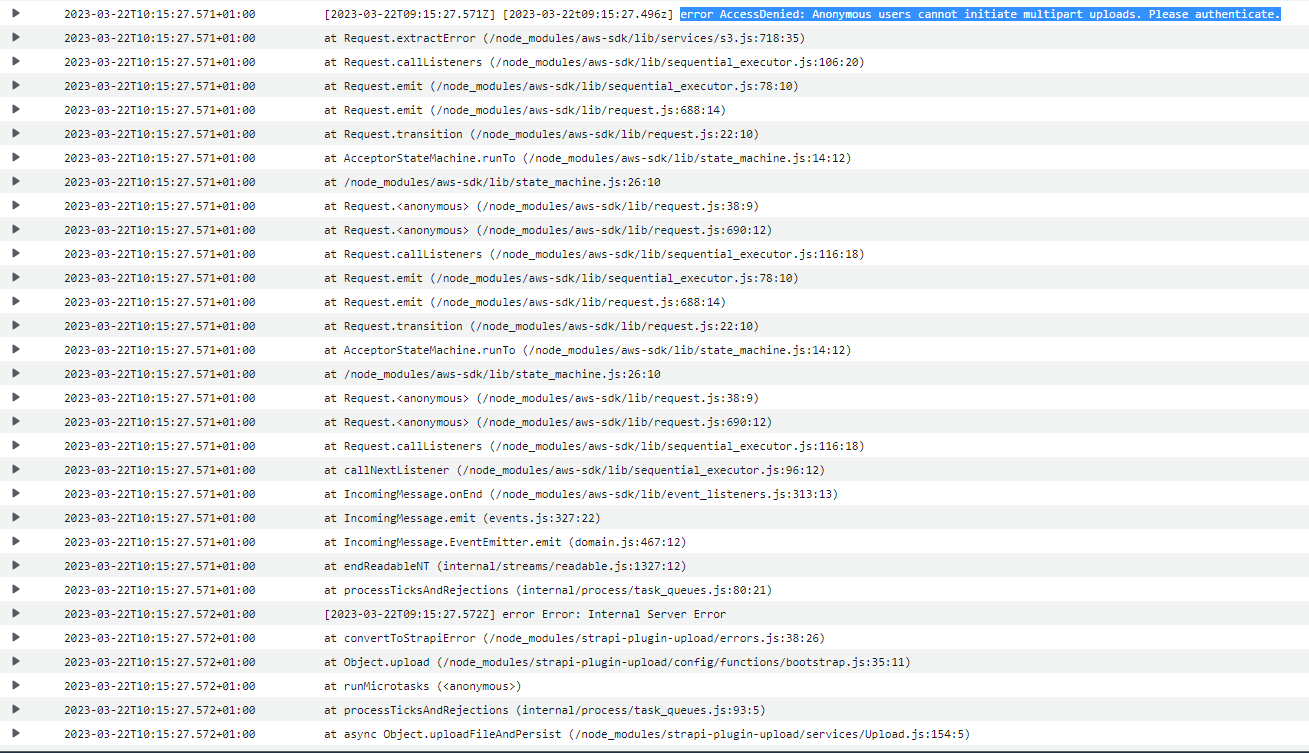Select the processTicksAndRejections task_queues.js entry
This screenshot has height=753, width=1309.
tap(550, 590)
